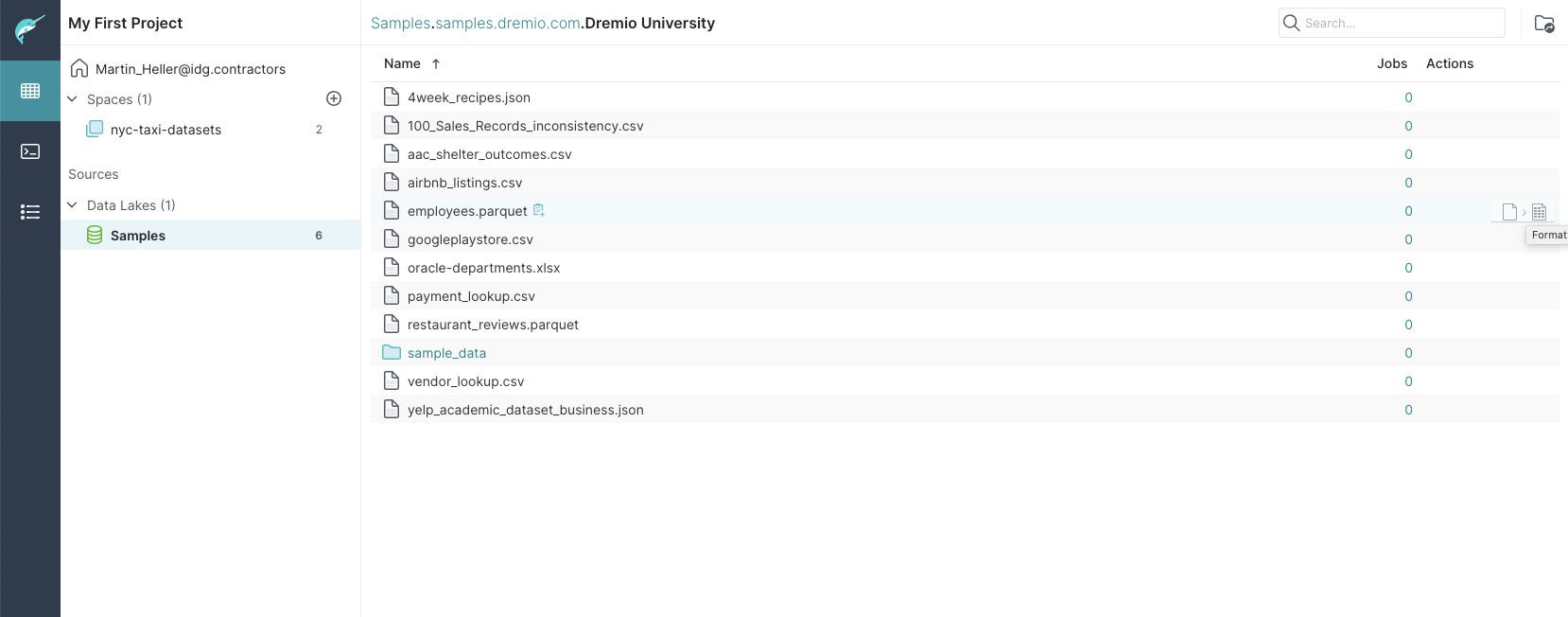This screenshot has width=1568, height=617.
Task: Click the nyc-taxi-datasets space icon
Action: [95, 130]
